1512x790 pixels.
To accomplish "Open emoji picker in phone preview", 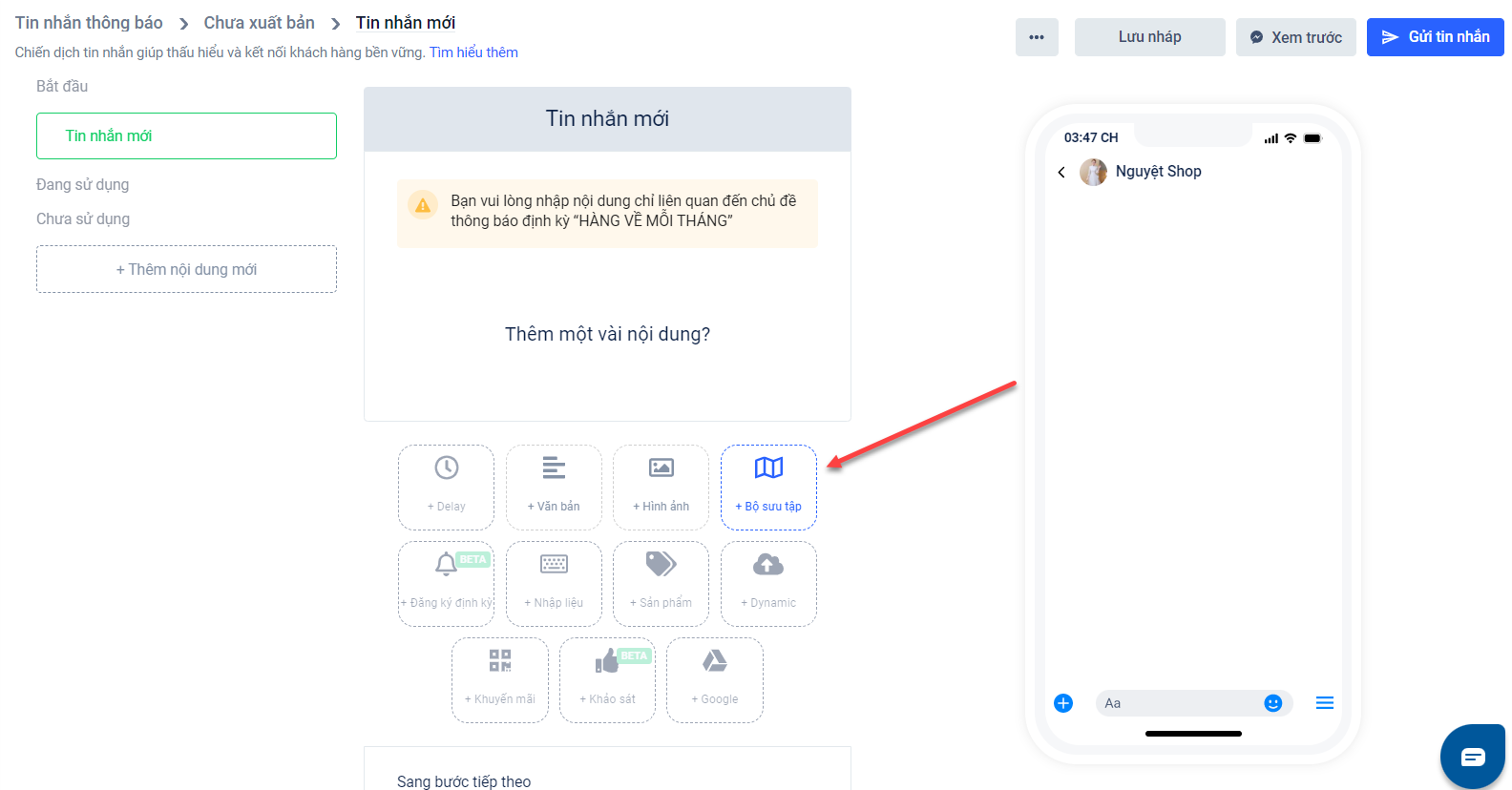I will point(1272,703).
